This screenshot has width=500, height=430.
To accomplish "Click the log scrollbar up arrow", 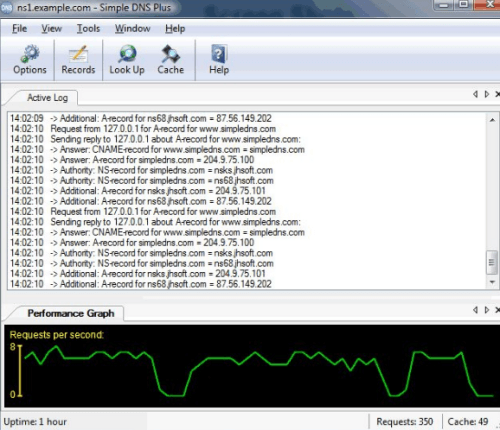I will click(492, 120).
